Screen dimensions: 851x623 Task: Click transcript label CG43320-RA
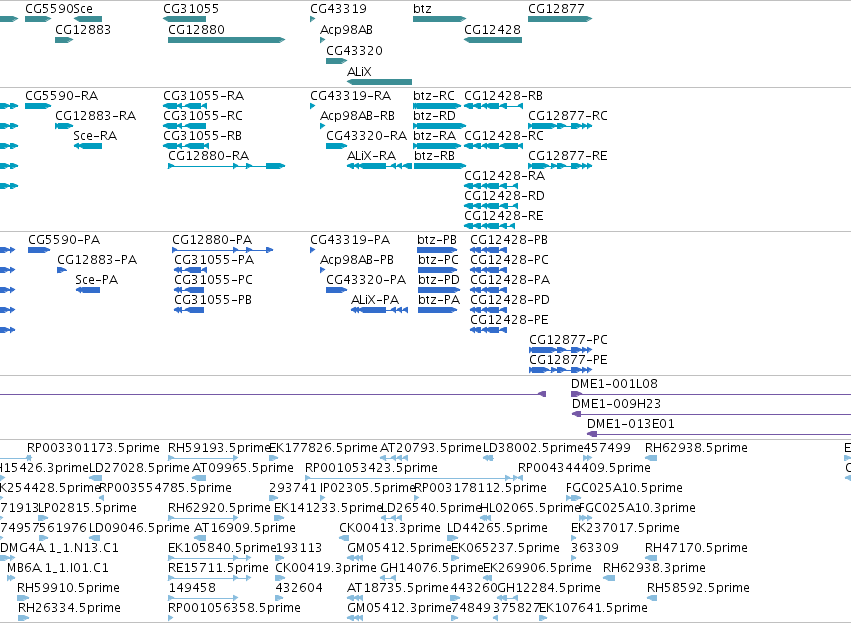pyautogui.click(x=366, y=136)
